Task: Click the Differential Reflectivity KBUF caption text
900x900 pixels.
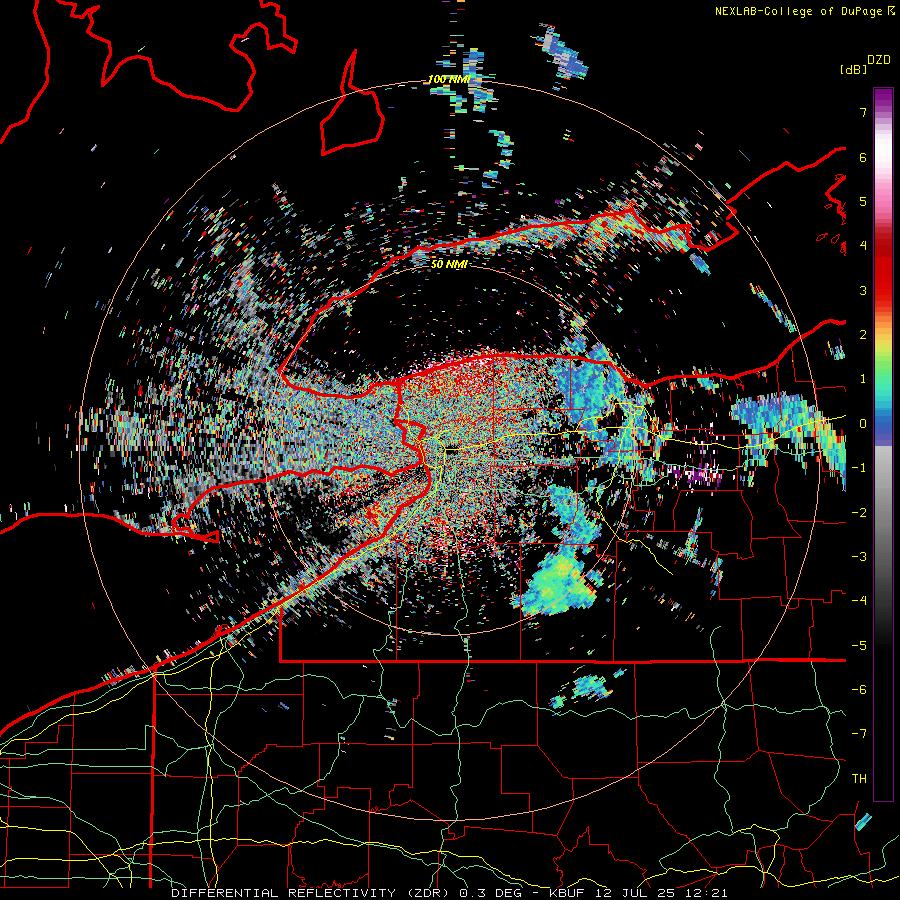Action: [449, 893]
